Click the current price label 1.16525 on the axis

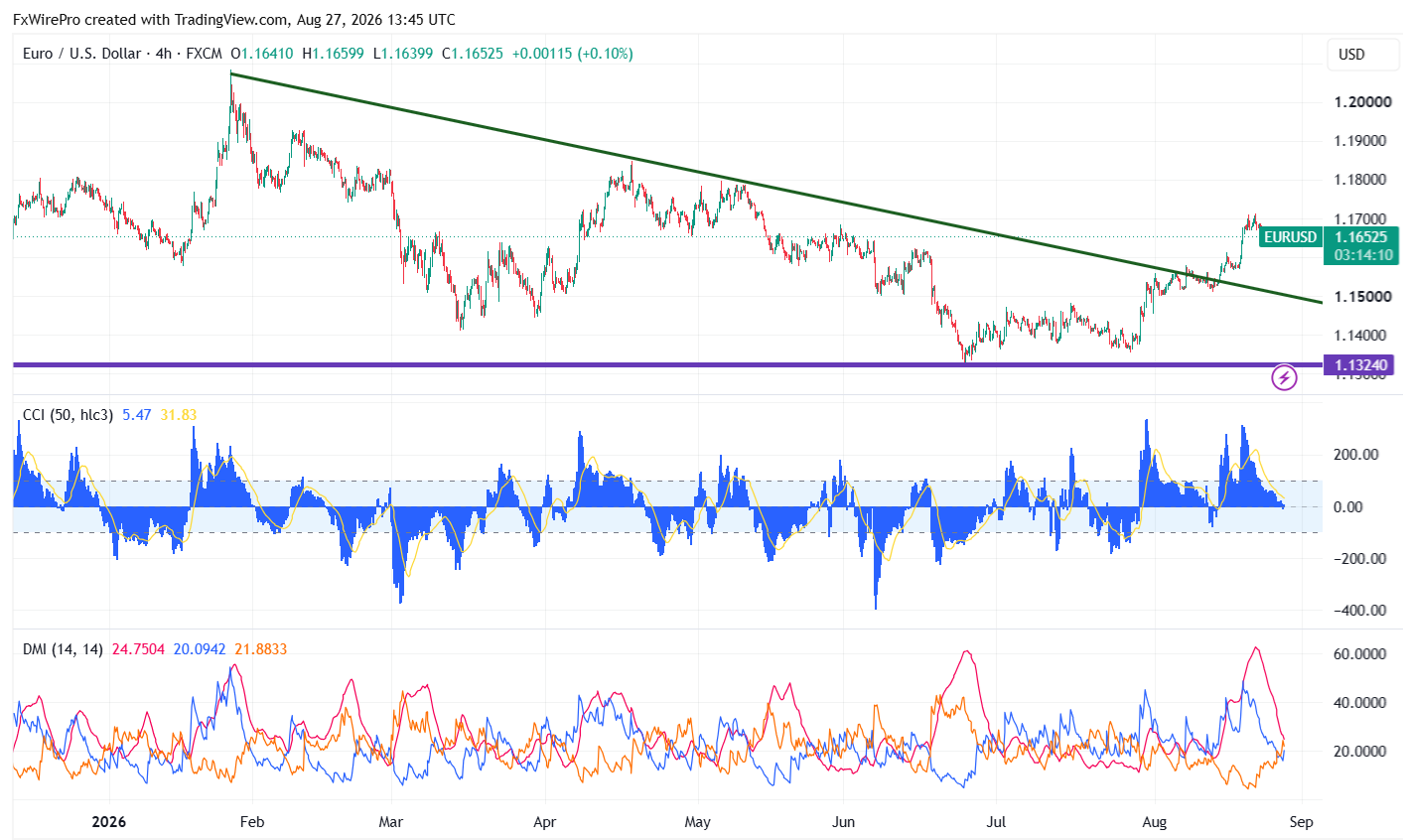click(x=1361, y=237)
